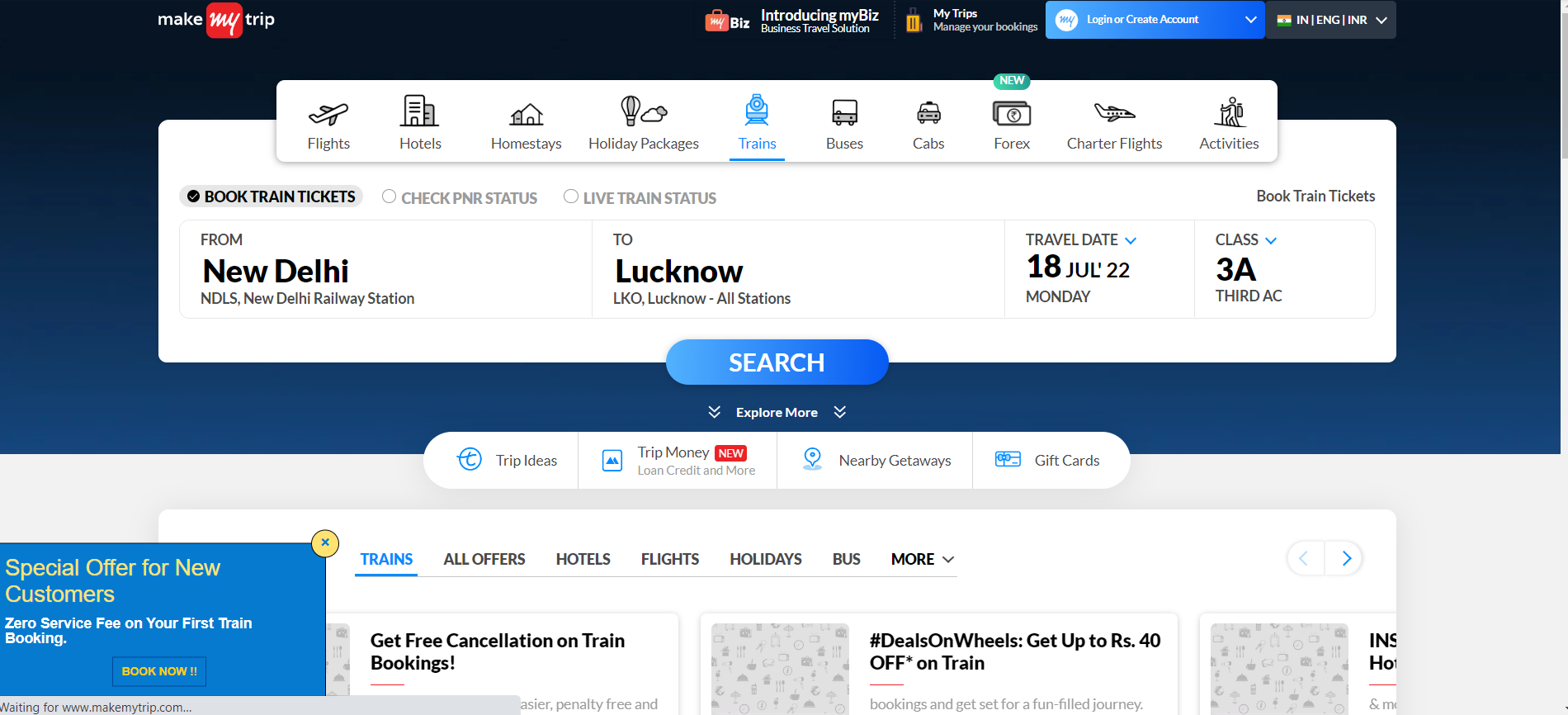1568x715 pixels.
Task: Click the Trip Ideas icon
Action: (470, 459)
